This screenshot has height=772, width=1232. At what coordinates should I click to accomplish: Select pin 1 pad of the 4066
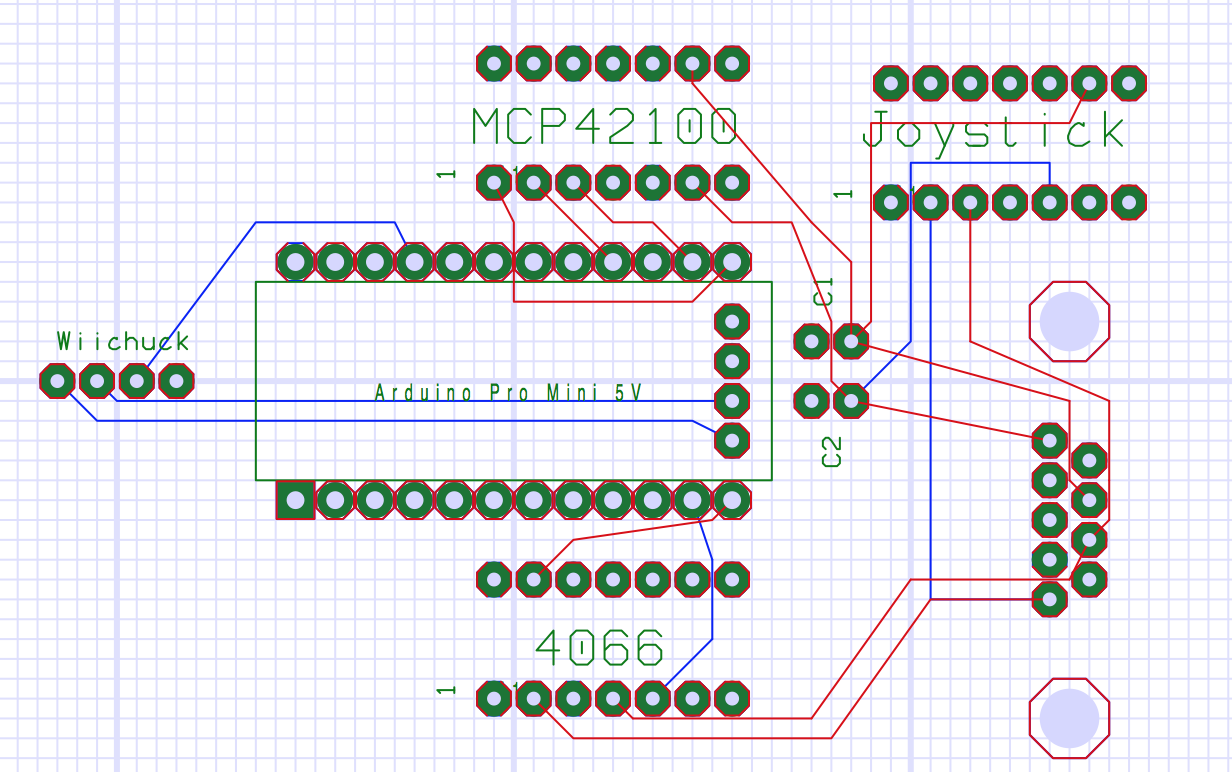coord(493,698)
